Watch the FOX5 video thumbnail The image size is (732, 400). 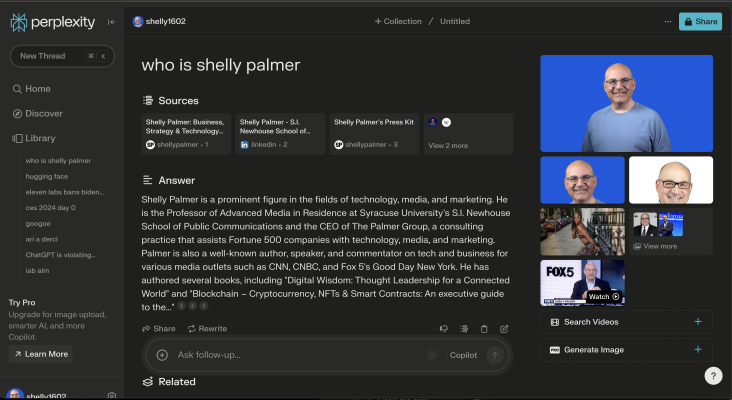[582, 282]
